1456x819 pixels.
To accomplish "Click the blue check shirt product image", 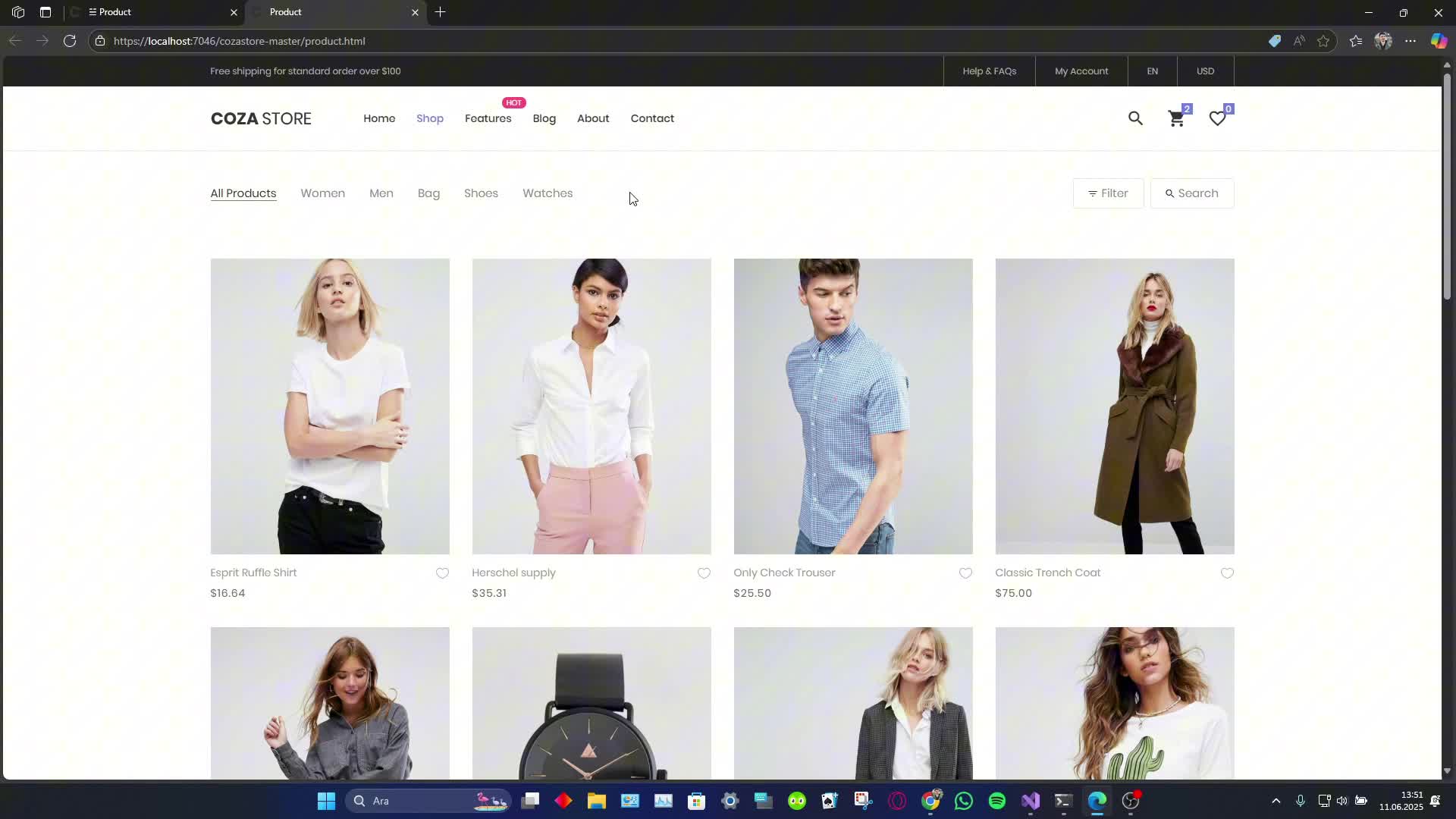I will click(853, 406).
